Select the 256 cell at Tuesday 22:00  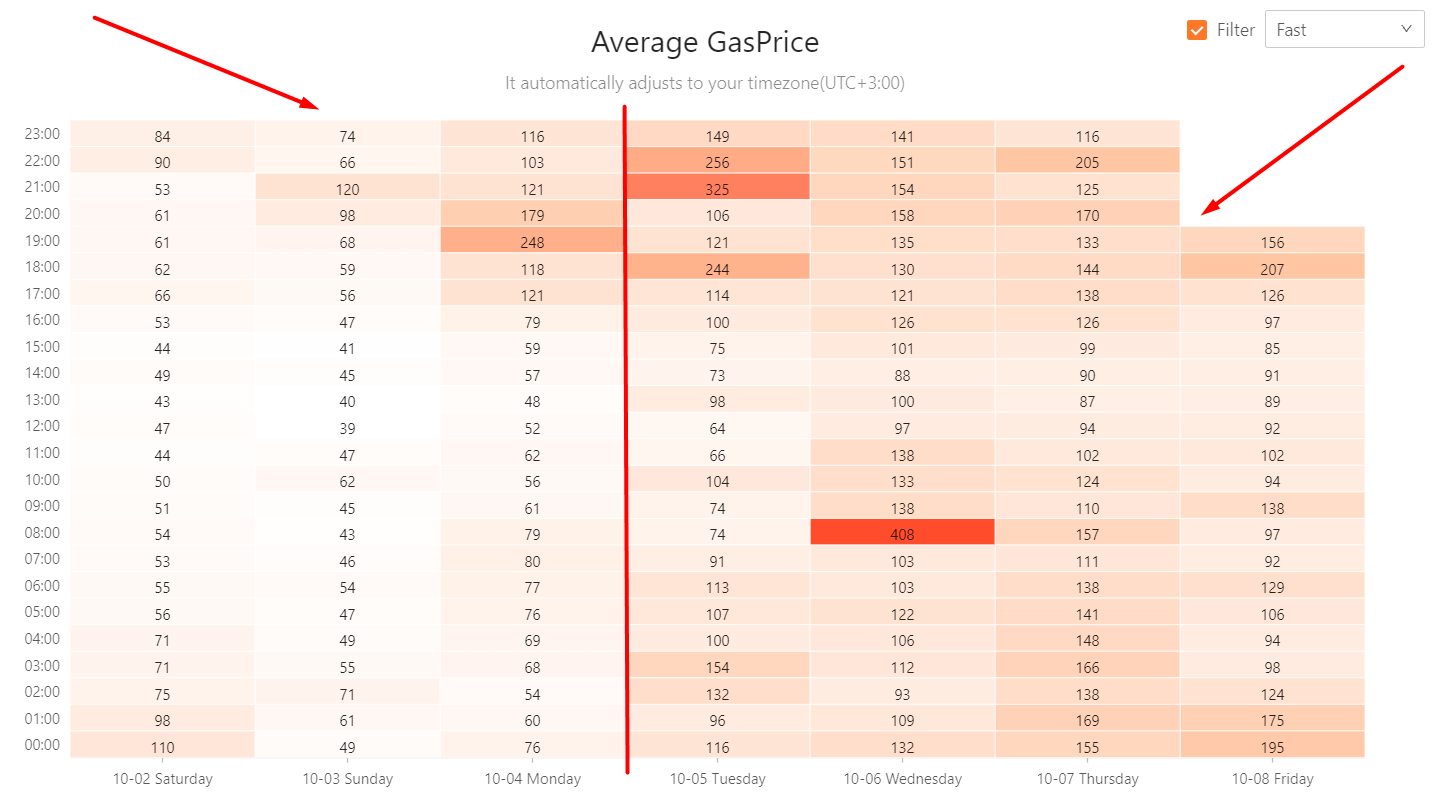tap(717, 162)
